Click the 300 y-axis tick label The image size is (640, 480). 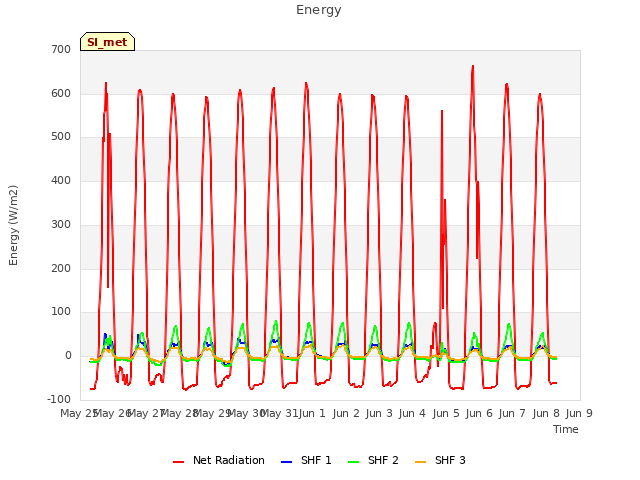pyautogui.click(x=61, y=224)
